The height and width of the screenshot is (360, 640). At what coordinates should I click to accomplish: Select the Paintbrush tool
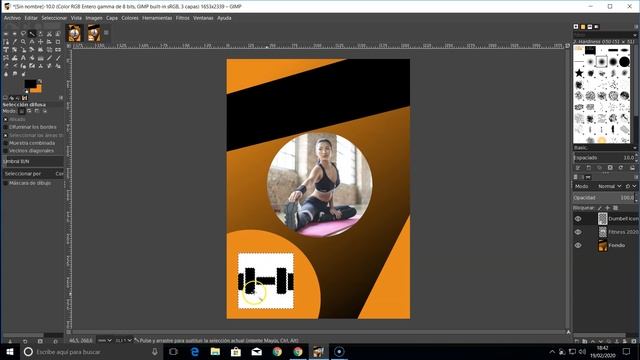pos(58,58)
